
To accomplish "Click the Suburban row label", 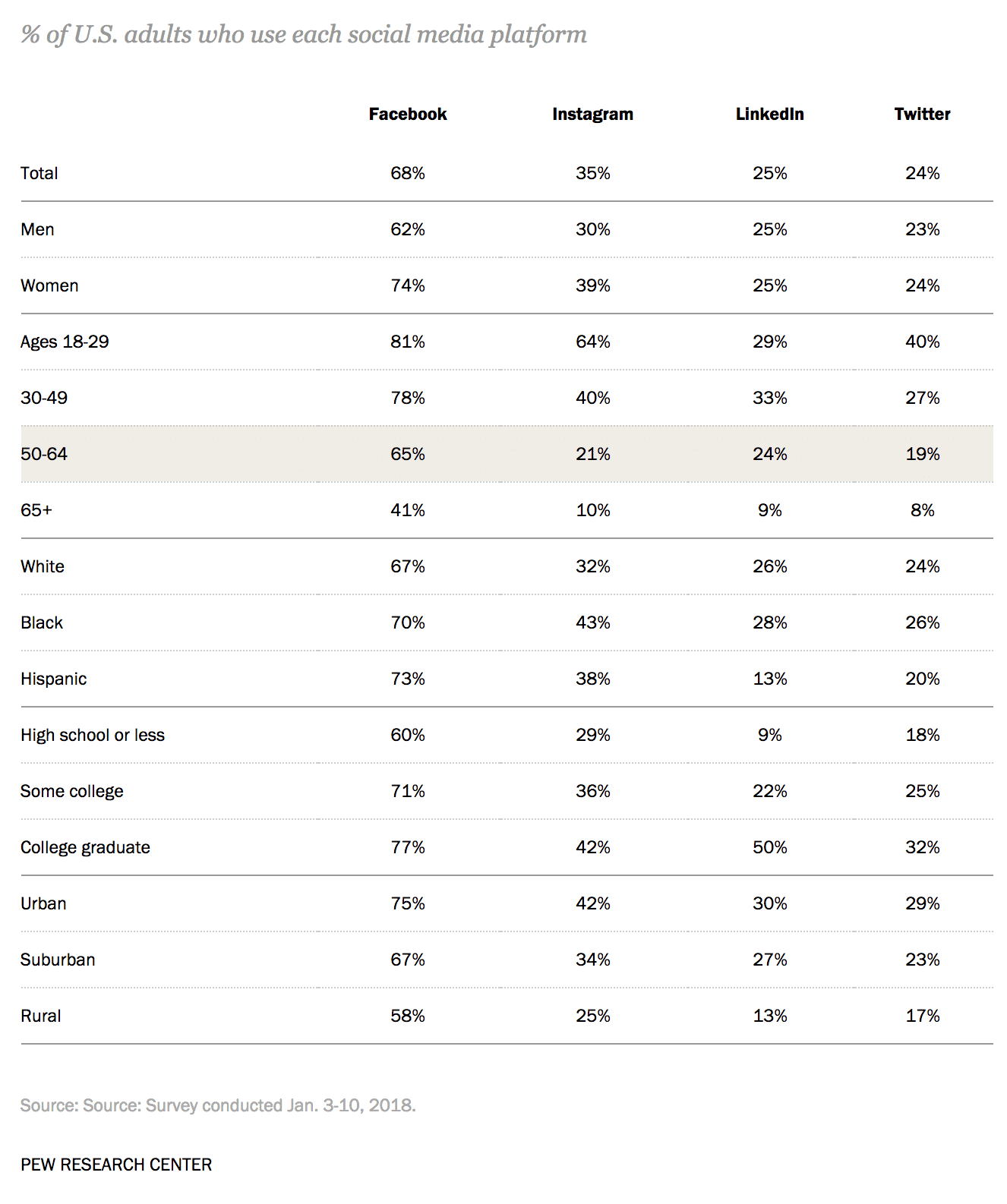I will click(58, 960).
